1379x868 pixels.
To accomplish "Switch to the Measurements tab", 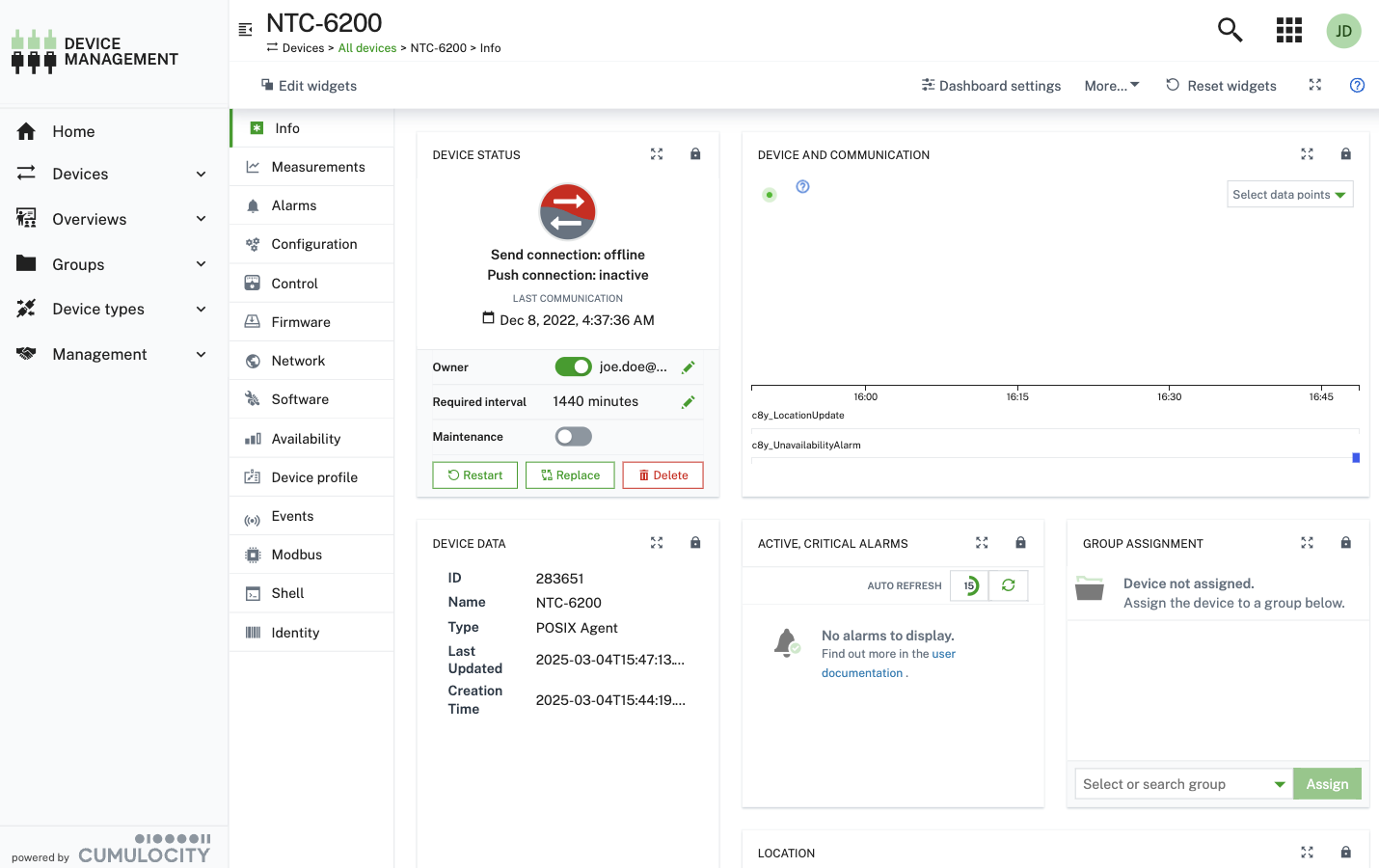I will point(318,167).
